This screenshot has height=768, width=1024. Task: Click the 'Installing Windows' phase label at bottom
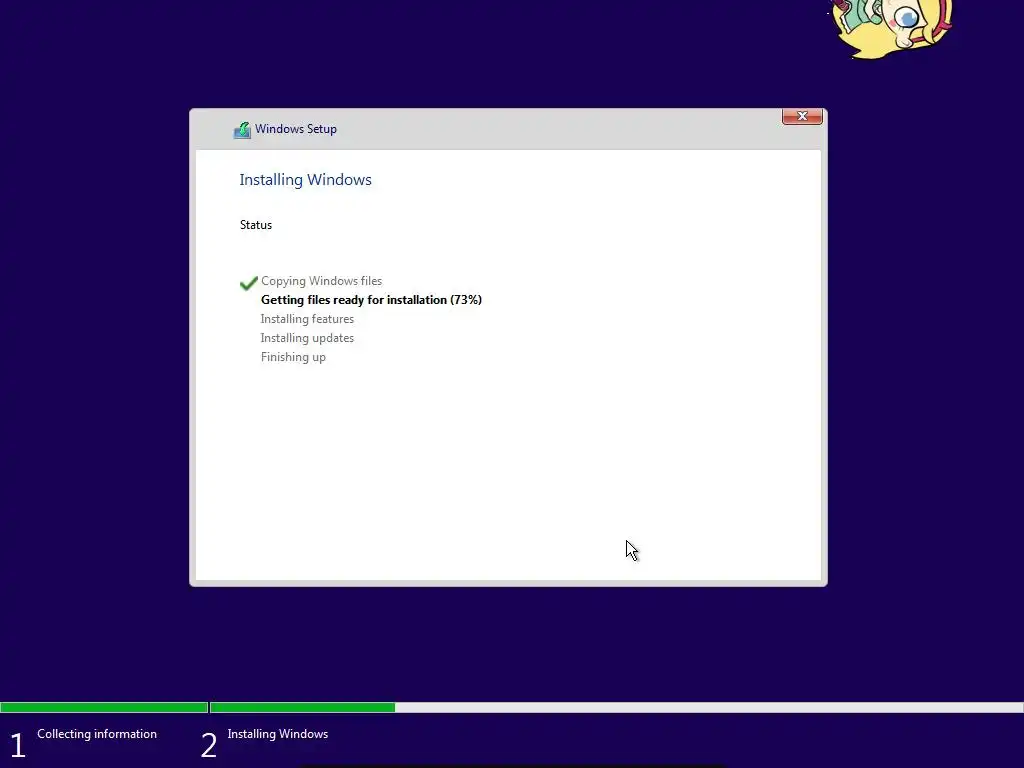tap(278, 734)
